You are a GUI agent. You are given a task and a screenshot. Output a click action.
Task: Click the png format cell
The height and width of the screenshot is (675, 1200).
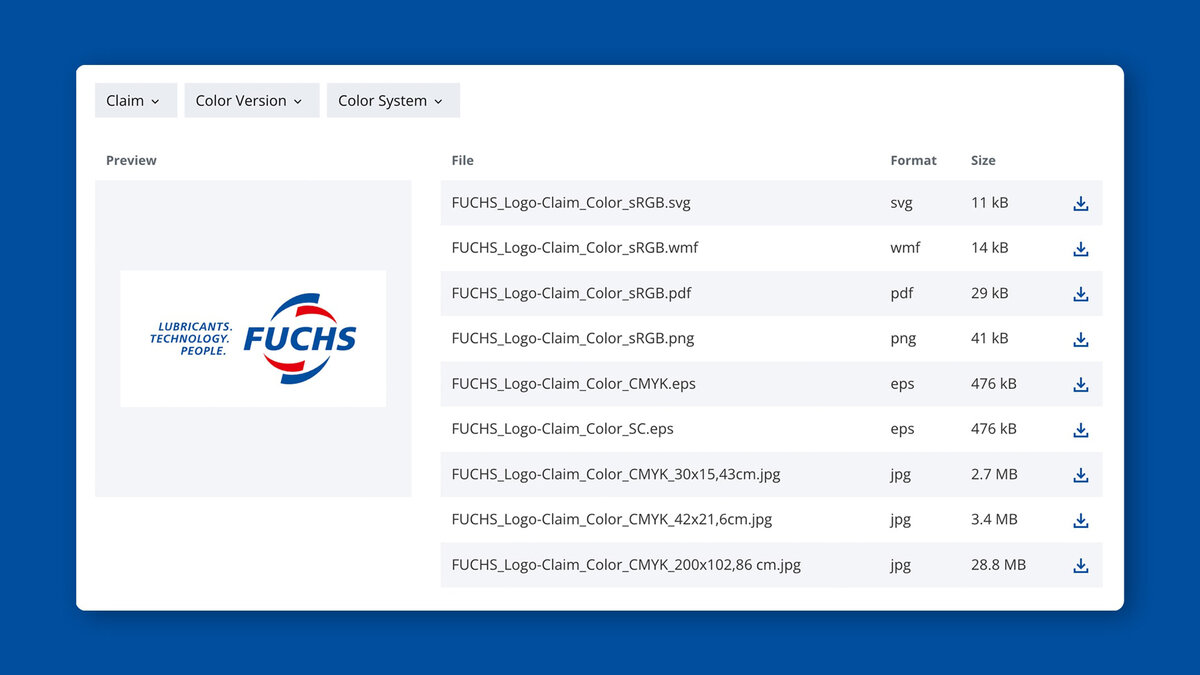tap(902, 339)
